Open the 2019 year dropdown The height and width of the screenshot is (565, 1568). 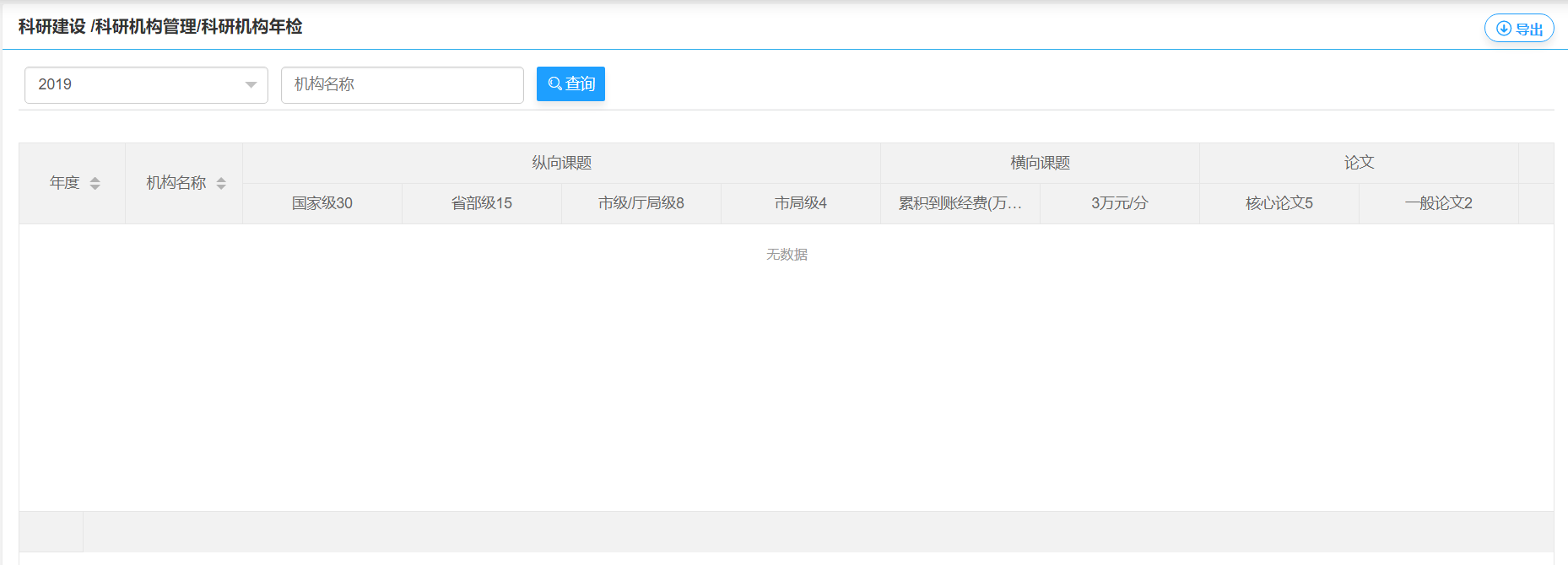pyautogui.click(x=146, y=85)
